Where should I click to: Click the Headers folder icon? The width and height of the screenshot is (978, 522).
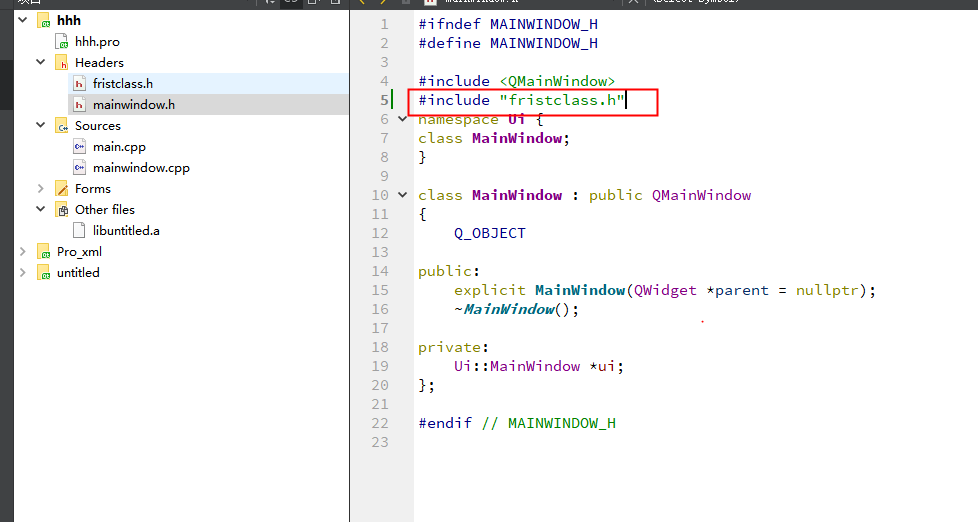click(x=62, y=62)
